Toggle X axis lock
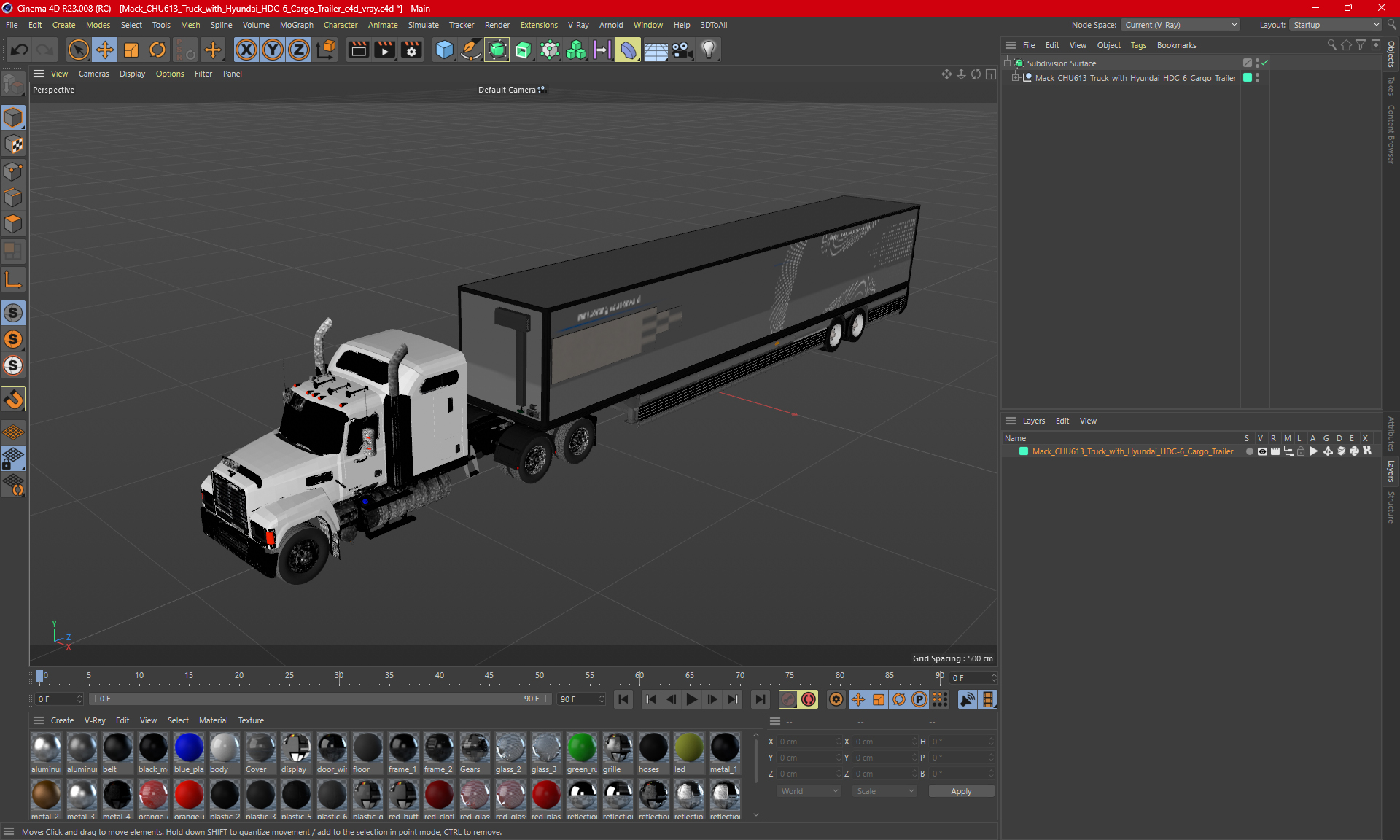 pyautogui.click(x=246, y=50)
